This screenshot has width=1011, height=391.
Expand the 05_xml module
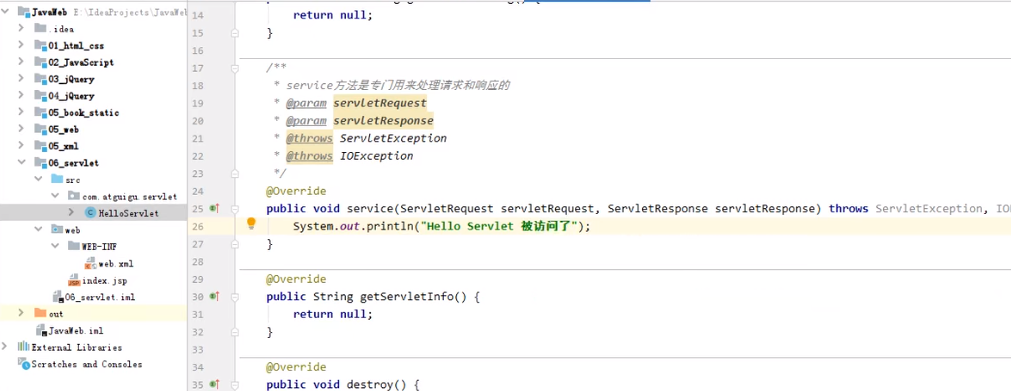click(21, 146)
